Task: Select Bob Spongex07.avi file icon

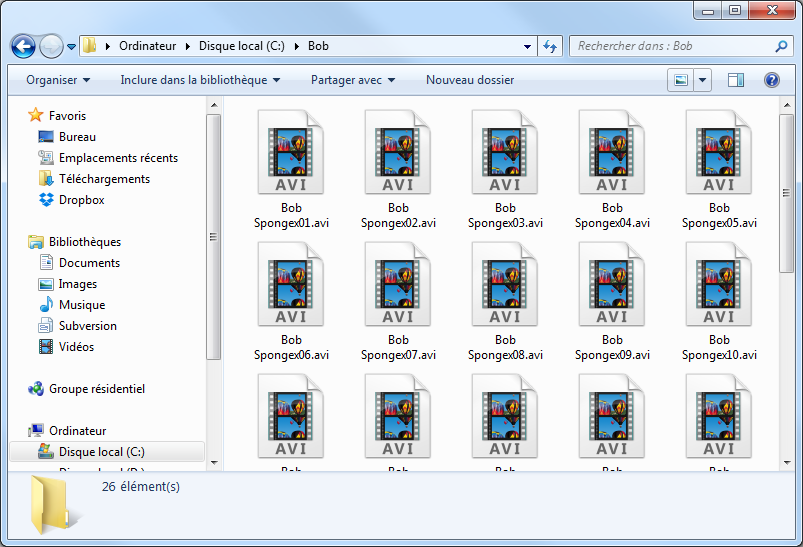Action: click(x=398, y=284)
